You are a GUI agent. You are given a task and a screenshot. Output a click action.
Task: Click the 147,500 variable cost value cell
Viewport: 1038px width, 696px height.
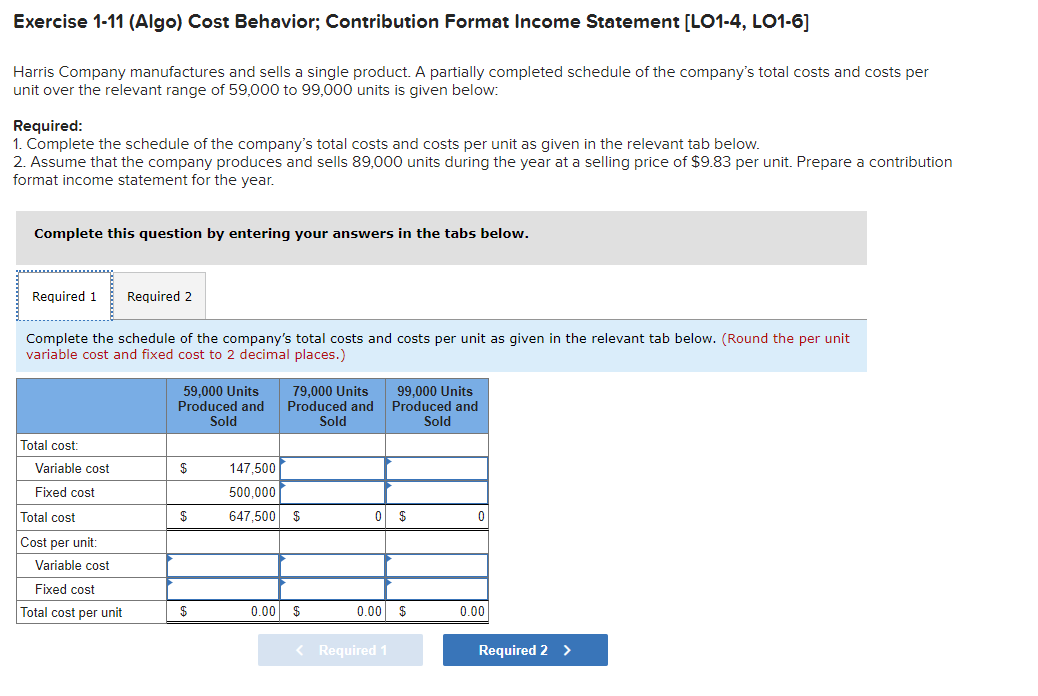[230, 468]
